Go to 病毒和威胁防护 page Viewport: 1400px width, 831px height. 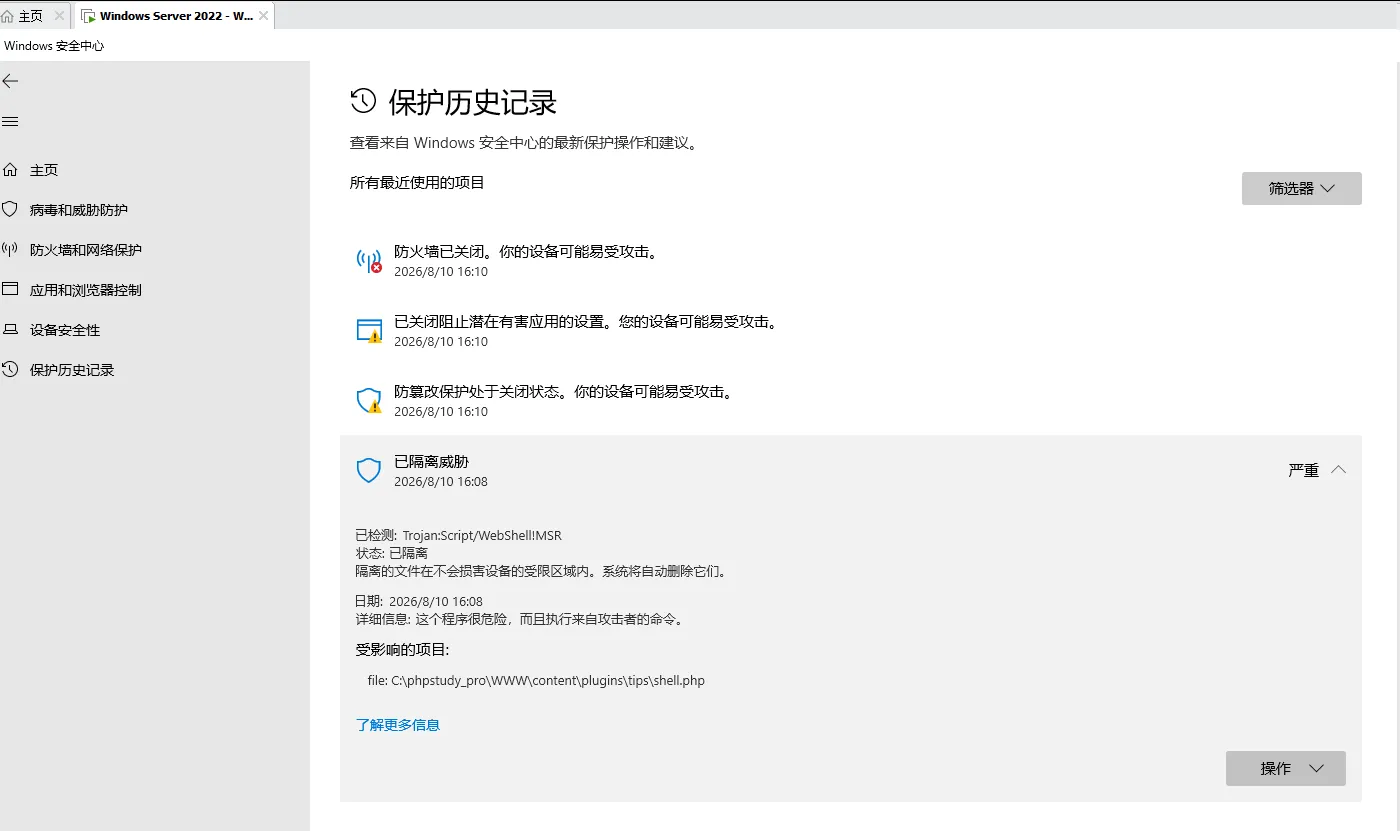pos(79,210)
